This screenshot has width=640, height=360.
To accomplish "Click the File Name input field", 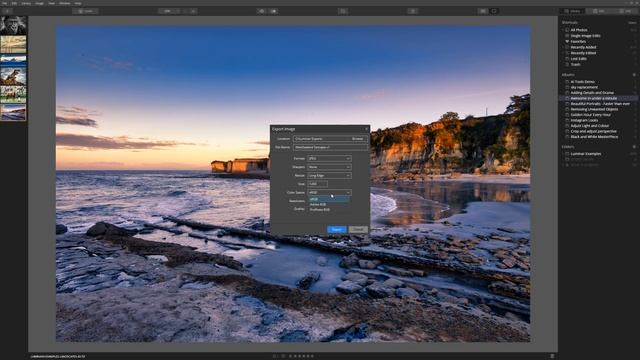I will [330, 147].
